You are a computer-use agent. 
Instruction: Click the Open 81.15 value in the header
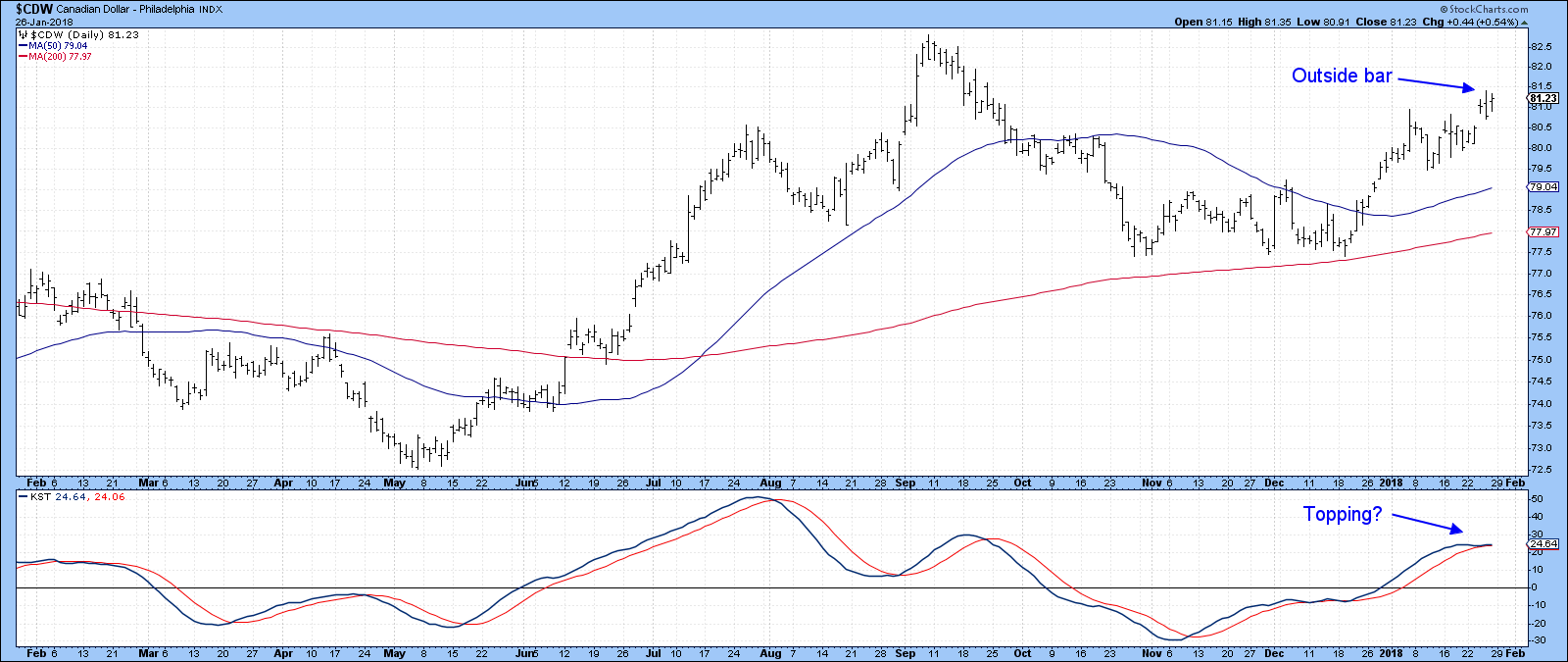click(1201, 22)
